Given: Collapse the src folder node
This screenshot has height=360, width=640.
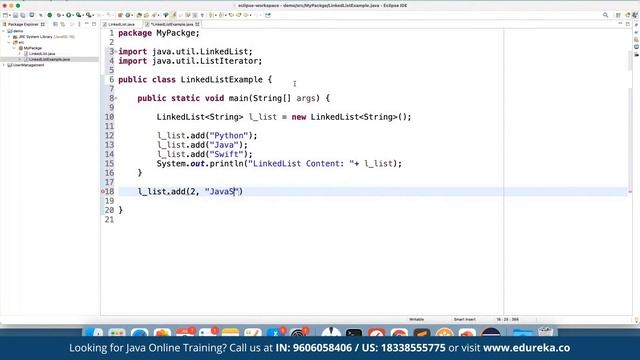Looking at the screenshot, I should [9, 42].
